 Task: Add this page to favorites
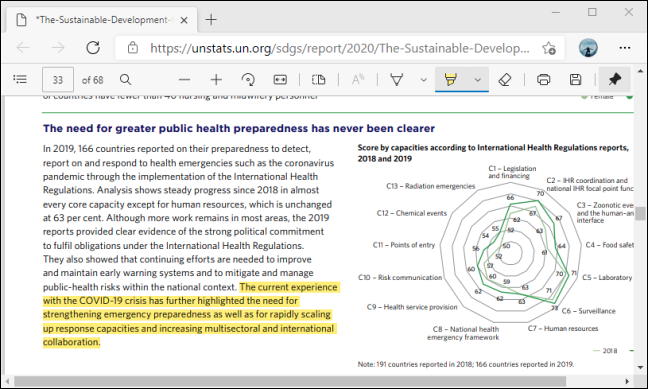tap(549, 48)
